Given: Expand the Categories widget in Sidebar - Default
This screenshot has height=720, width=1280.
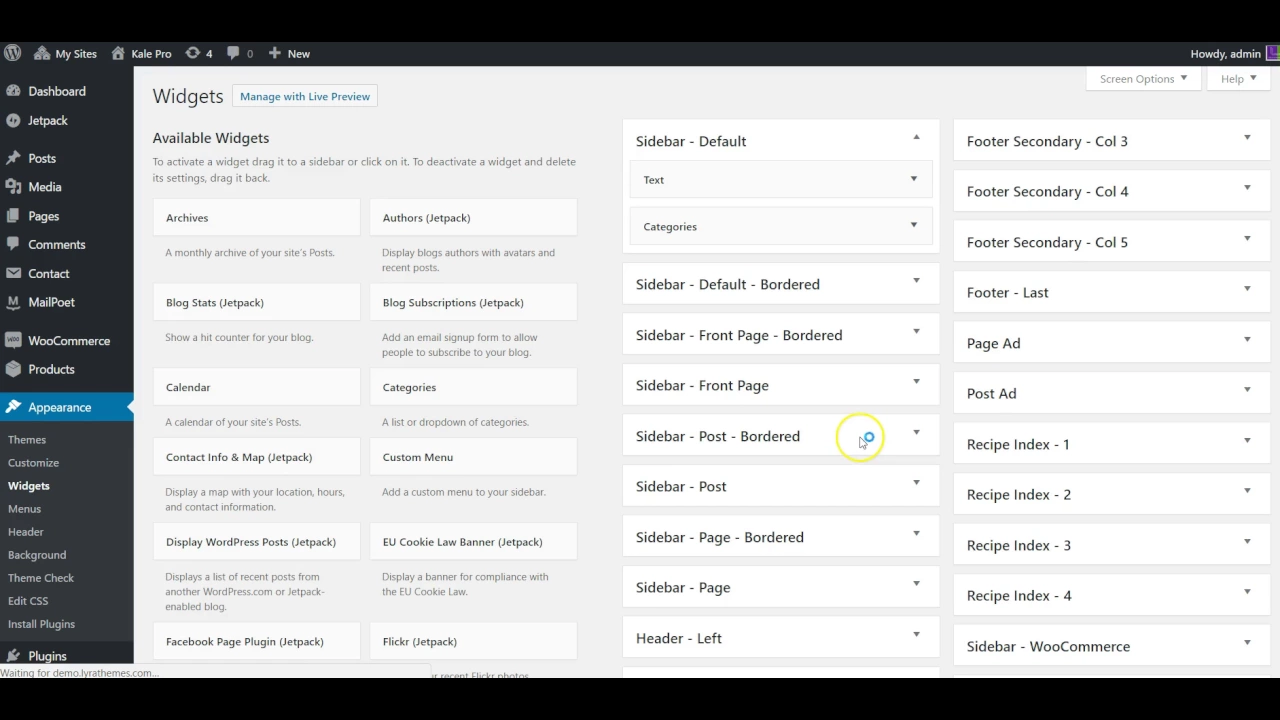Looking at the screenshot, I should coord(913,225).
